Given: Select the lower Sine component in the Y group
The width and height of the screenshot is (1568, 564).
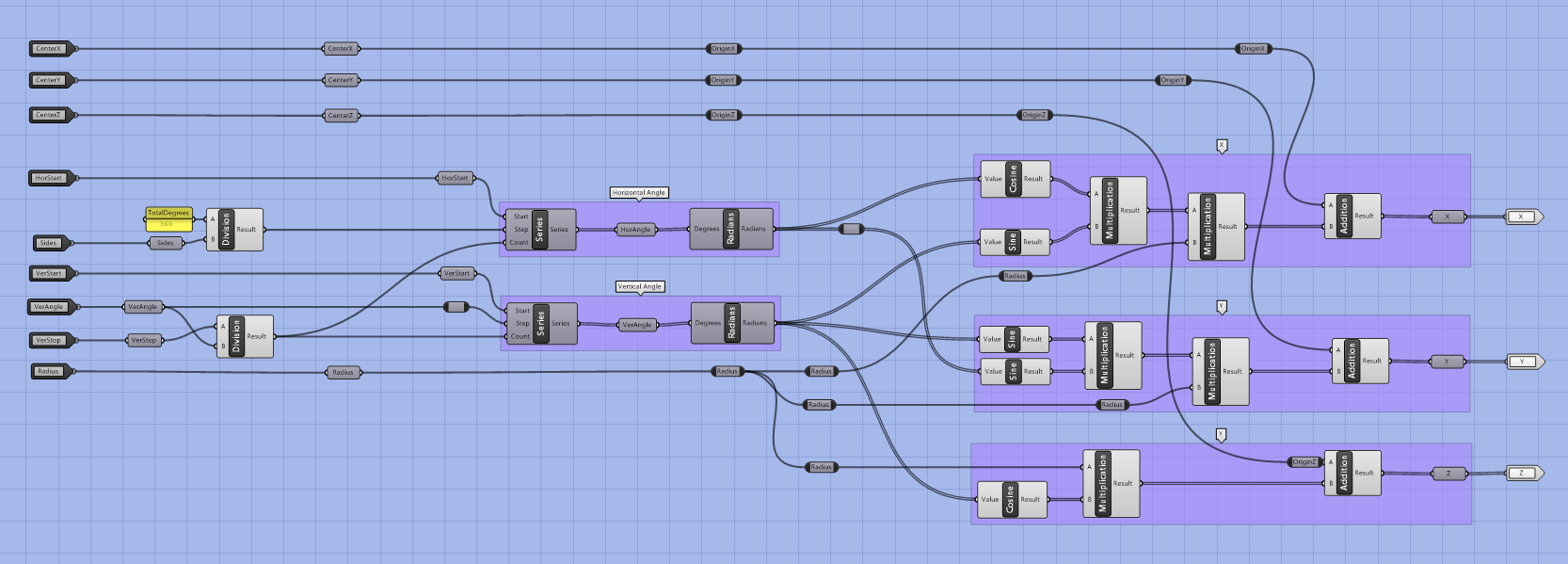Looking at the screenshot, I should coord(1015,372).
